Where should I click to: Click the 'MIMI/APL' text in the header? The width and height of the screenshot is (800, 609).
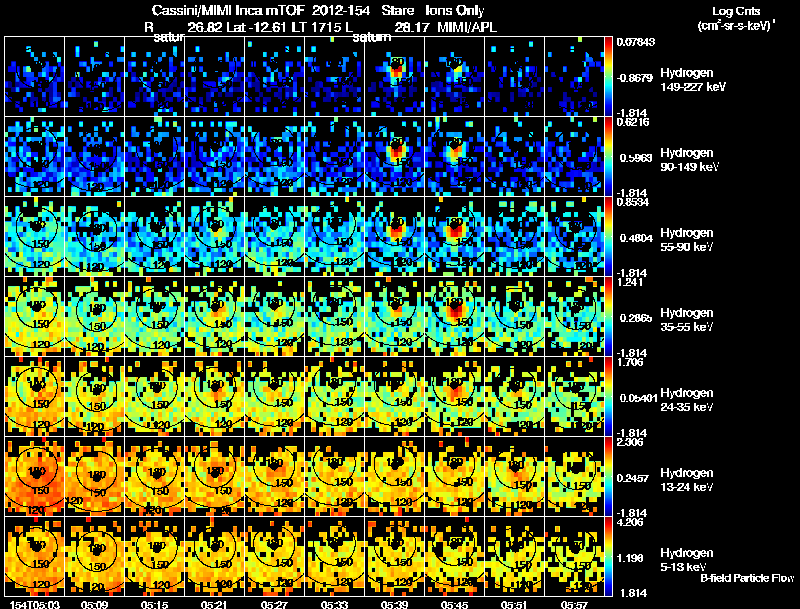click(467, 27)
